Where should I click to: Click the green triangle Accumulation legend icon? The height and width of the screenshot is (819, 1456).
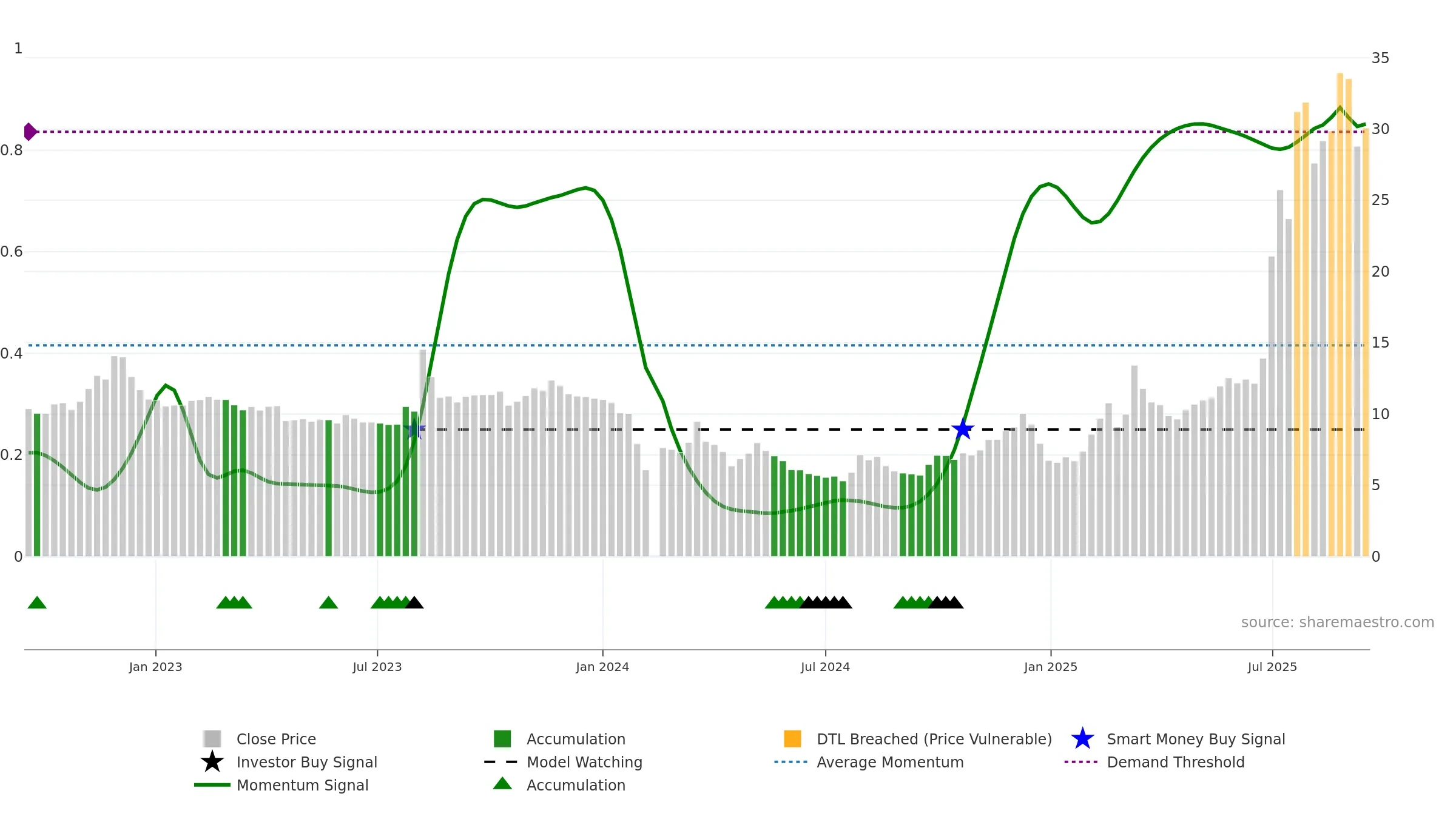pos(502,783)
